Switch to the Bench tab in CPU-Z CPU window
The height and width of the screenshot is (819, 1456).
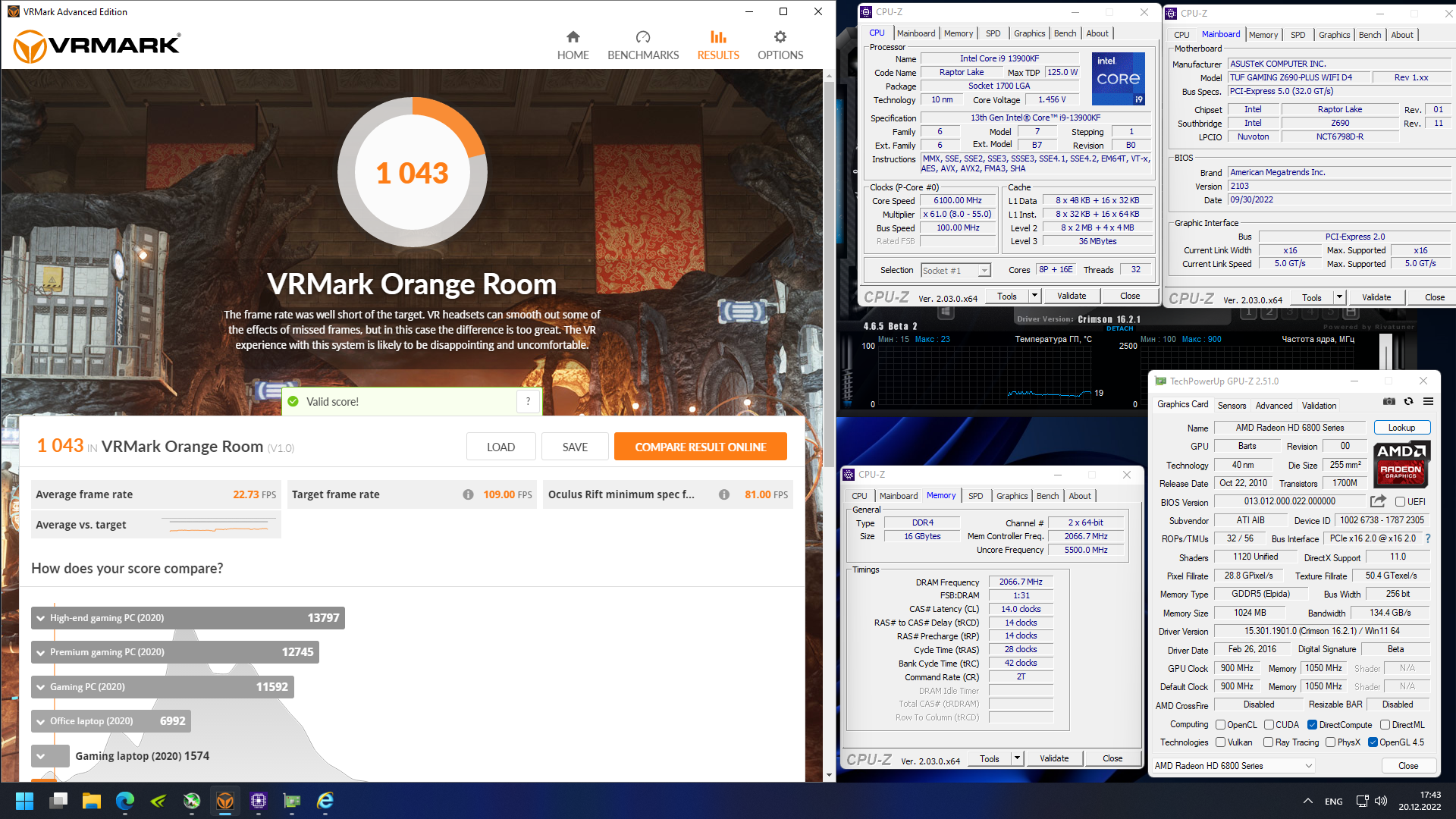pos(1065,33)
